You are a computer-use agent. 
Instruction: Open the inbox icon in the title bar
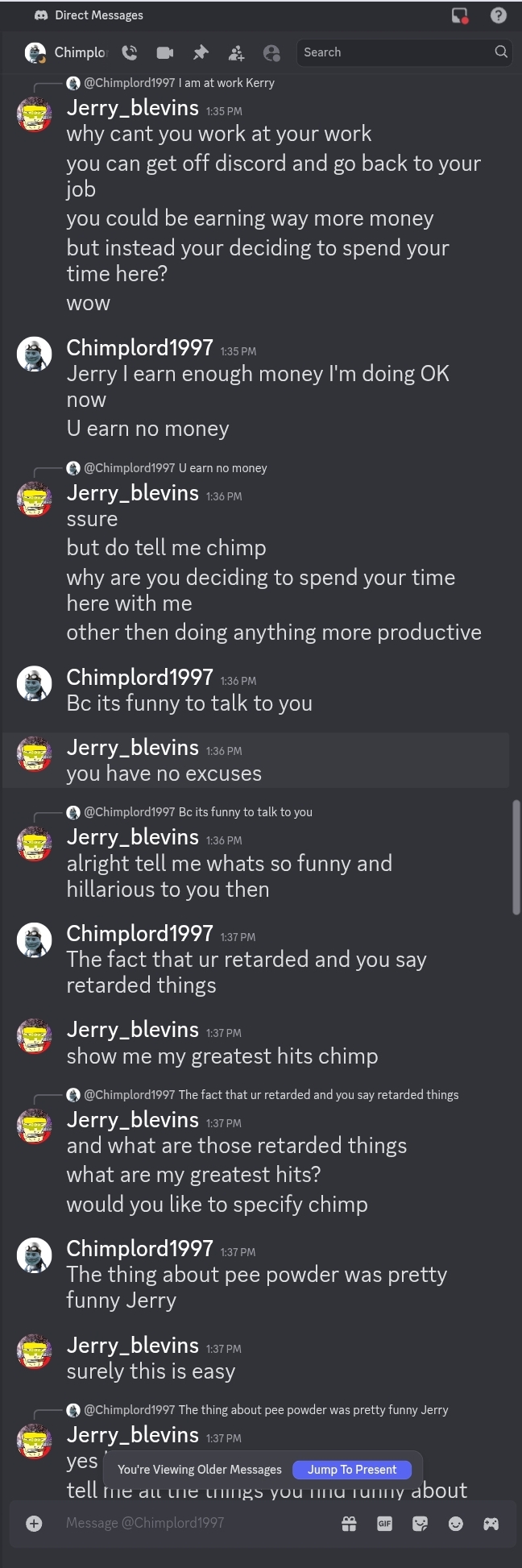click(460, 15)
